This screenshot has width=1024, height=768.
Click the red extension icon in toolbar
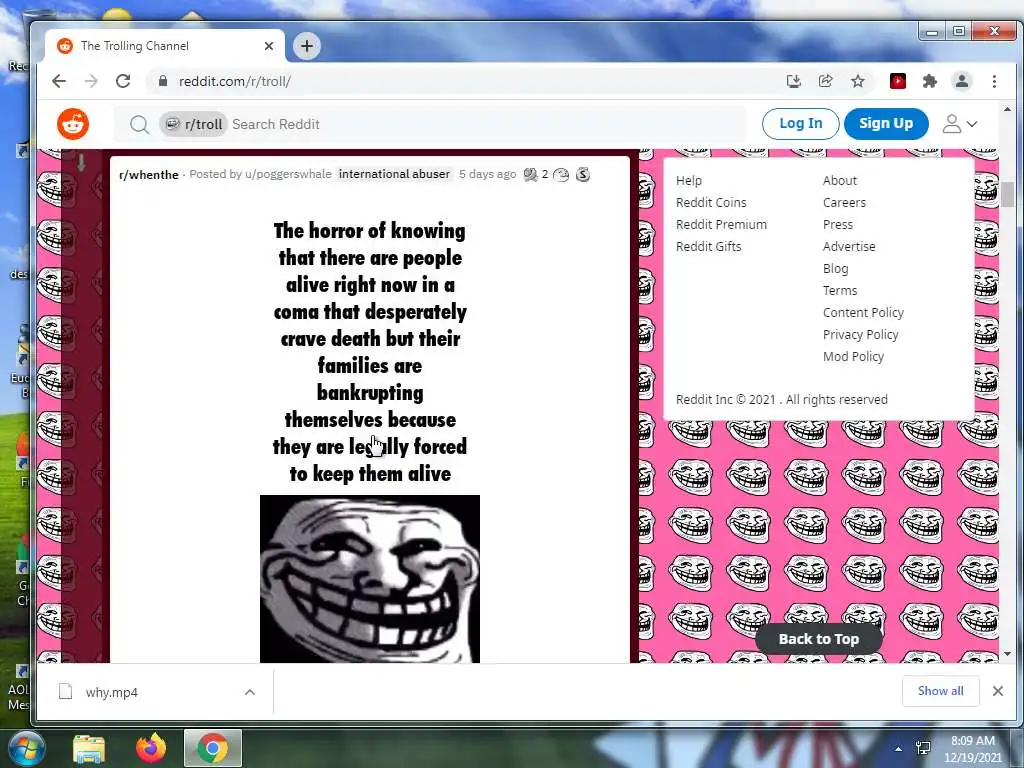tap(897, 81)
